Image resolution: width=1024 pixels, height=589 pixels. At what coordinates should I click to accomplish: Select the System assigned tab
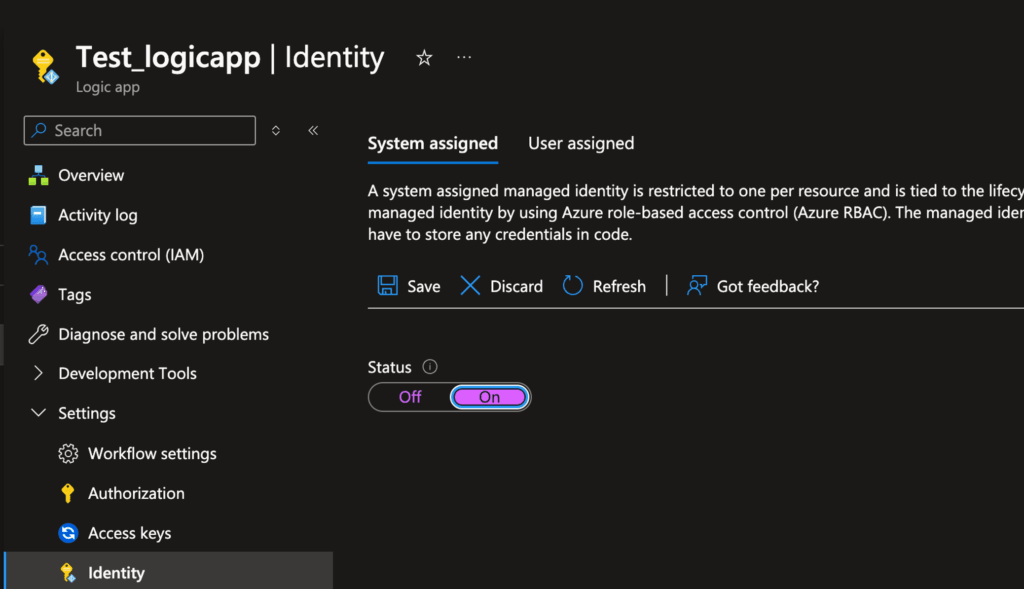[x=433, y=143]
